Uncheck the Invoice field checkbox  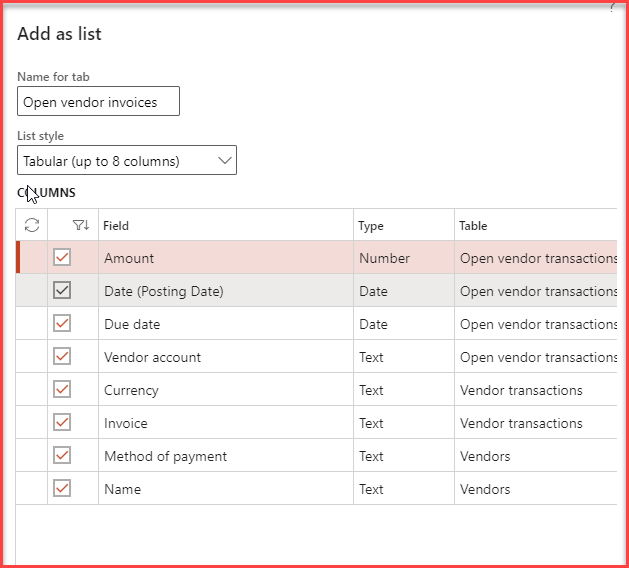click(x=62, y=422)
